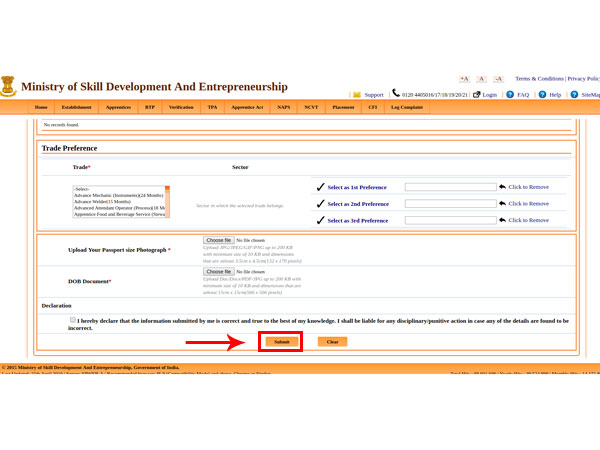This screenshot has height=450, width=600.
Task: Click to Remove the 3rd Preference
Action: click(x=528, y=220)
